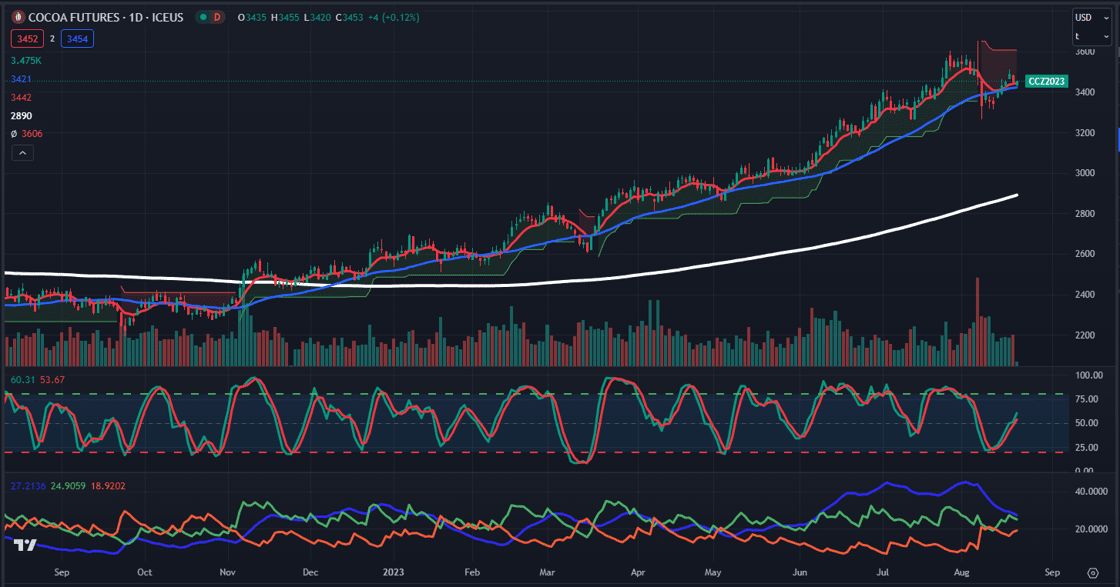Image resolution: width=1120 pixels, height=587 pixels.
Task: Click the Nov time axis label
Action: click(227, 572)
